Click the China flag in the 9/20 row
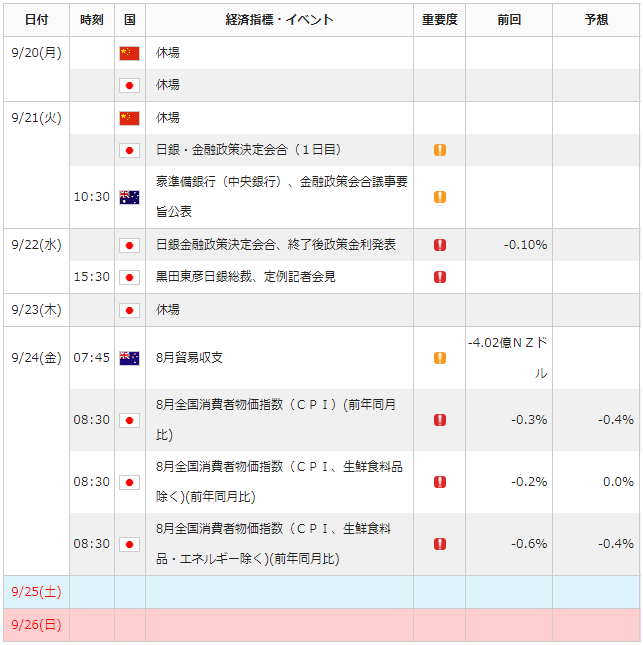Screen dimensions: 643x645 point(129,53)
